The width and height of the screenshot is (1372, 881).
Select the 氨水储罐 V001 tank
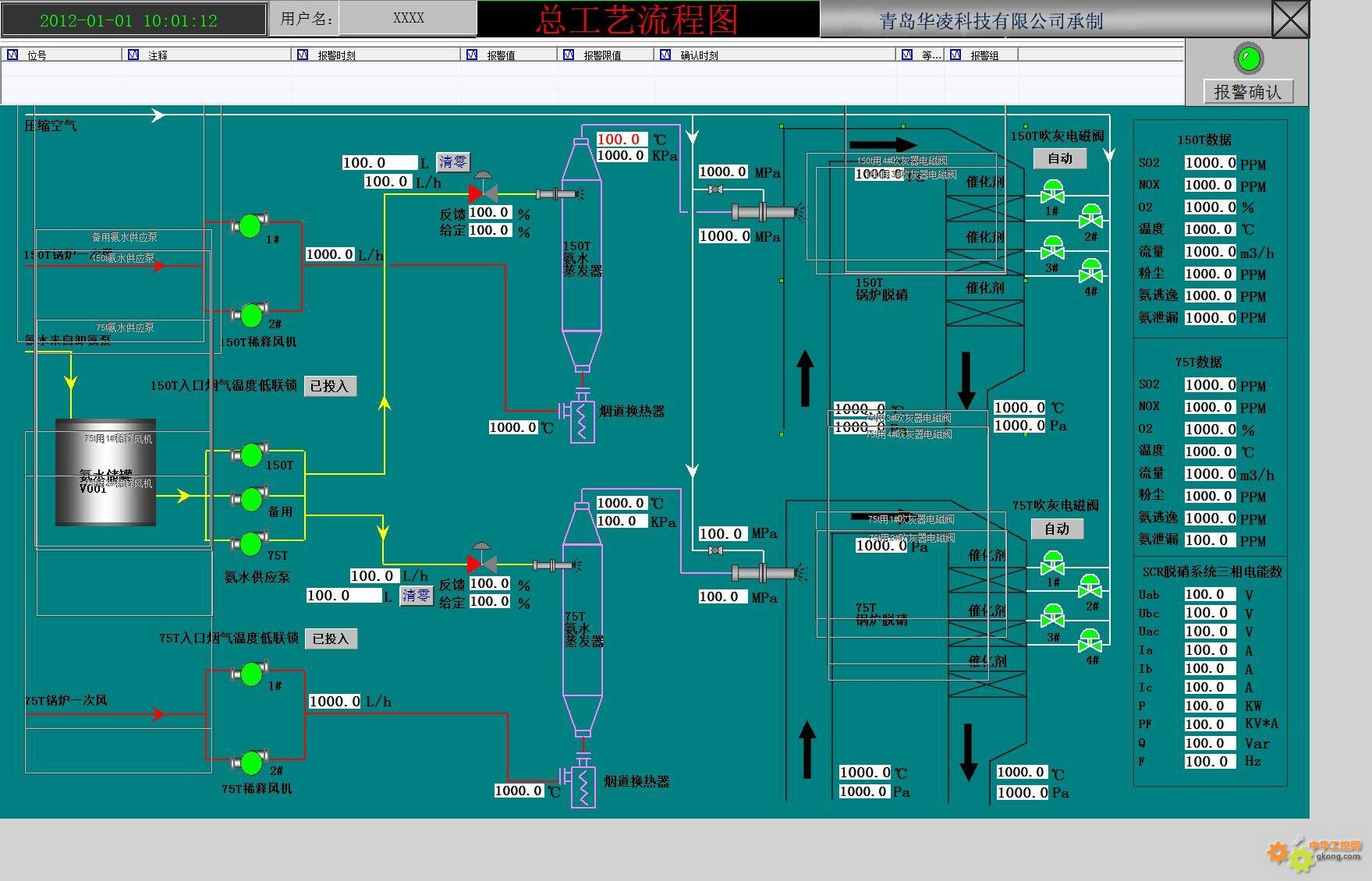105,472
